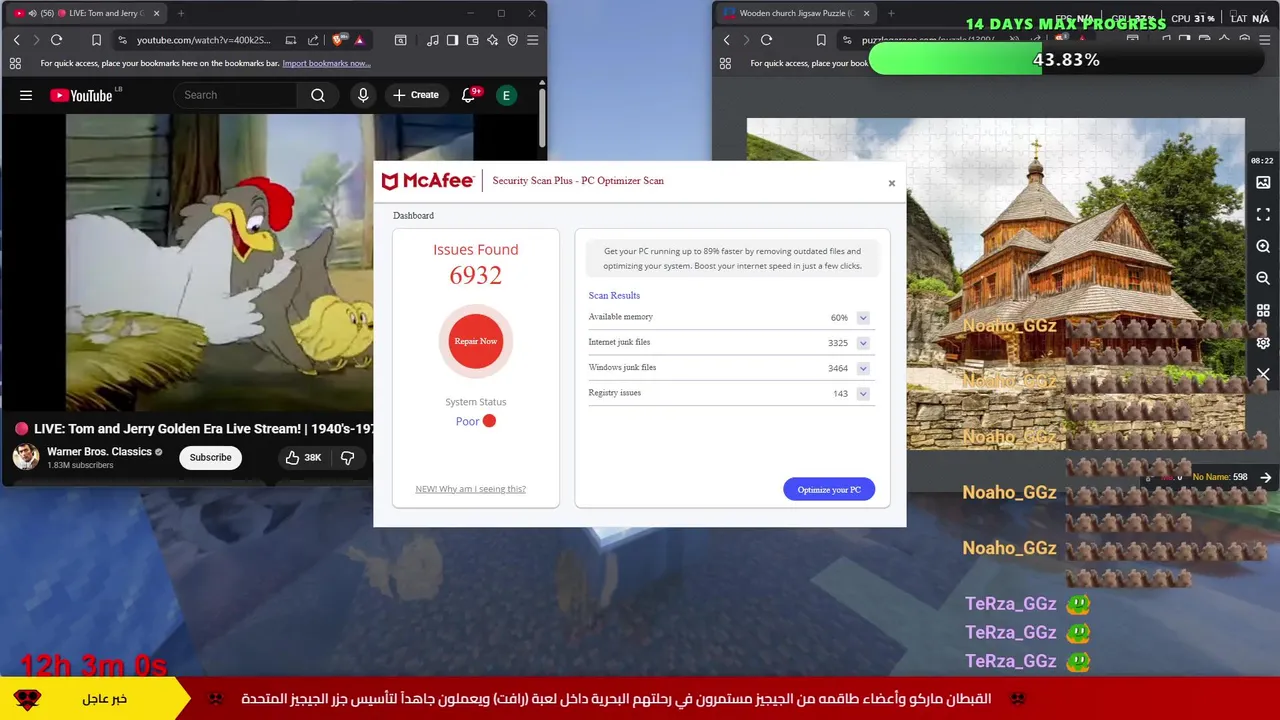1280x720 pixels.
Task: Click the share icon in YouTube address bar
Action: tap(313, 40)
